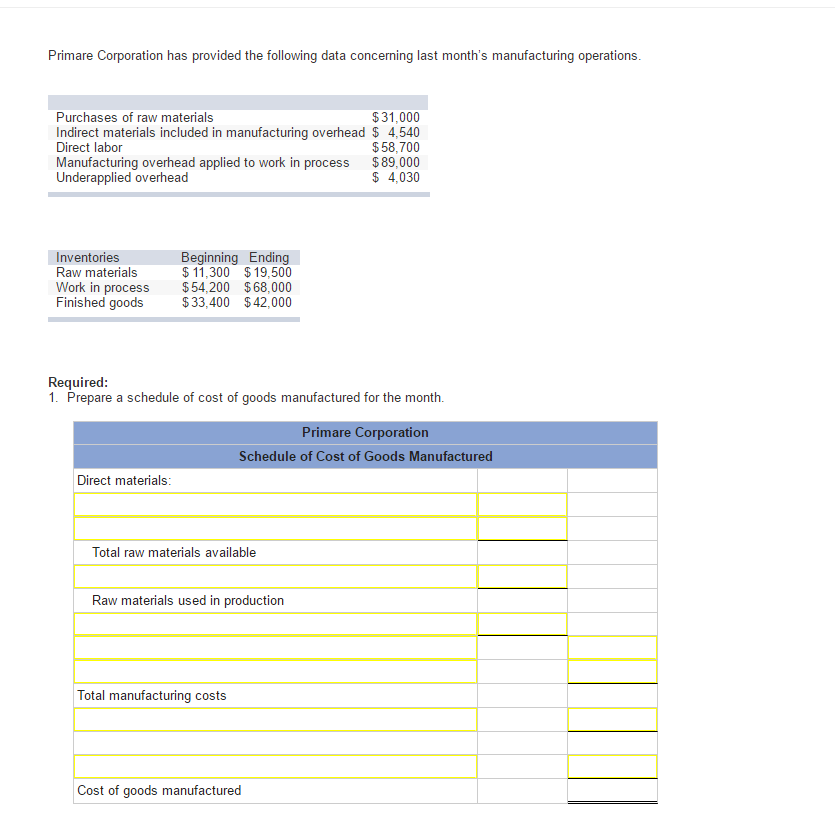Click the Underapplied overhead $4,030 amount
The width and height of the screenshot is (835, 831).
pyautogui.click(x=396, y=177)
